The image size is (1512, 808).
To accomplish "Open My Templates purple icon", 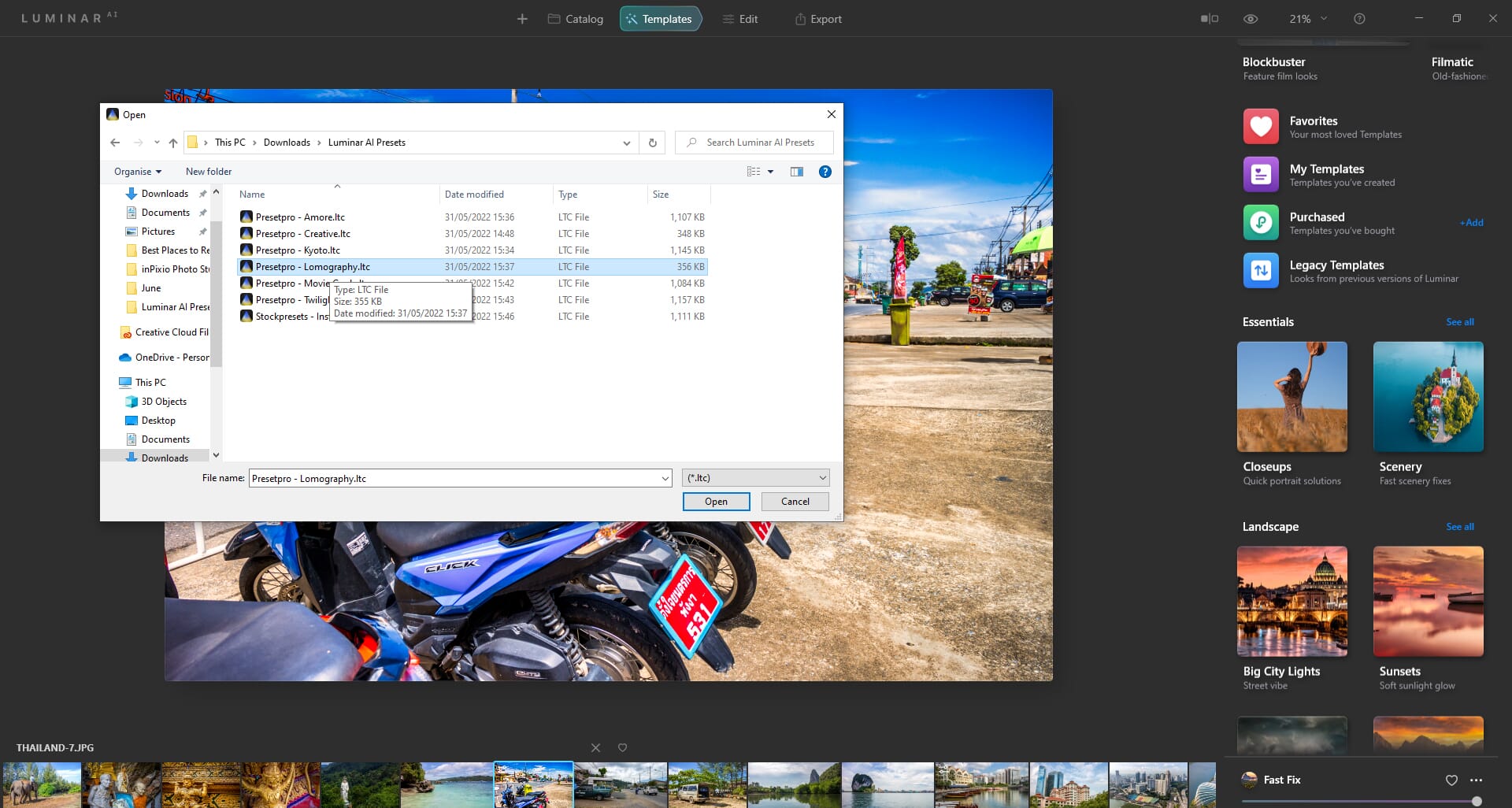I will tap(1261, 175).
